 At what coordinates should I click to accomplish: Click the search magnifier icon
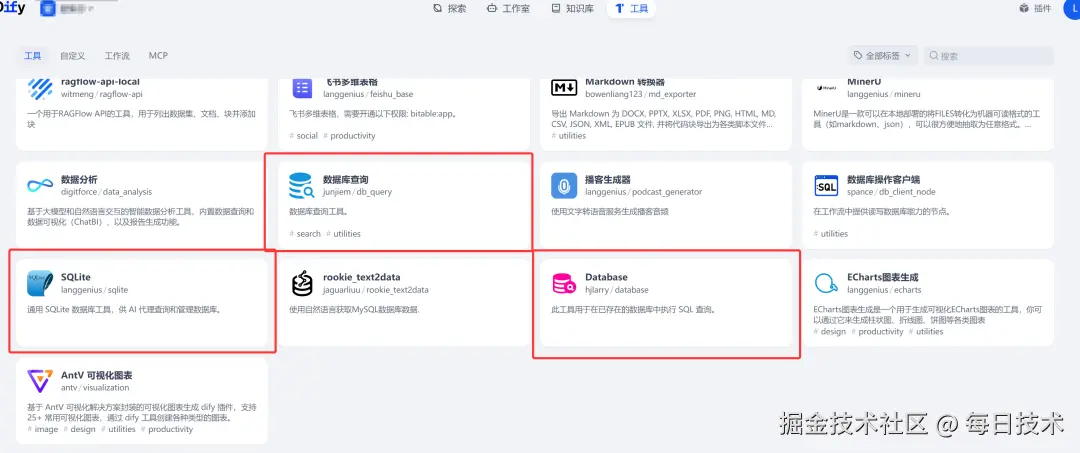coord(934,56)
